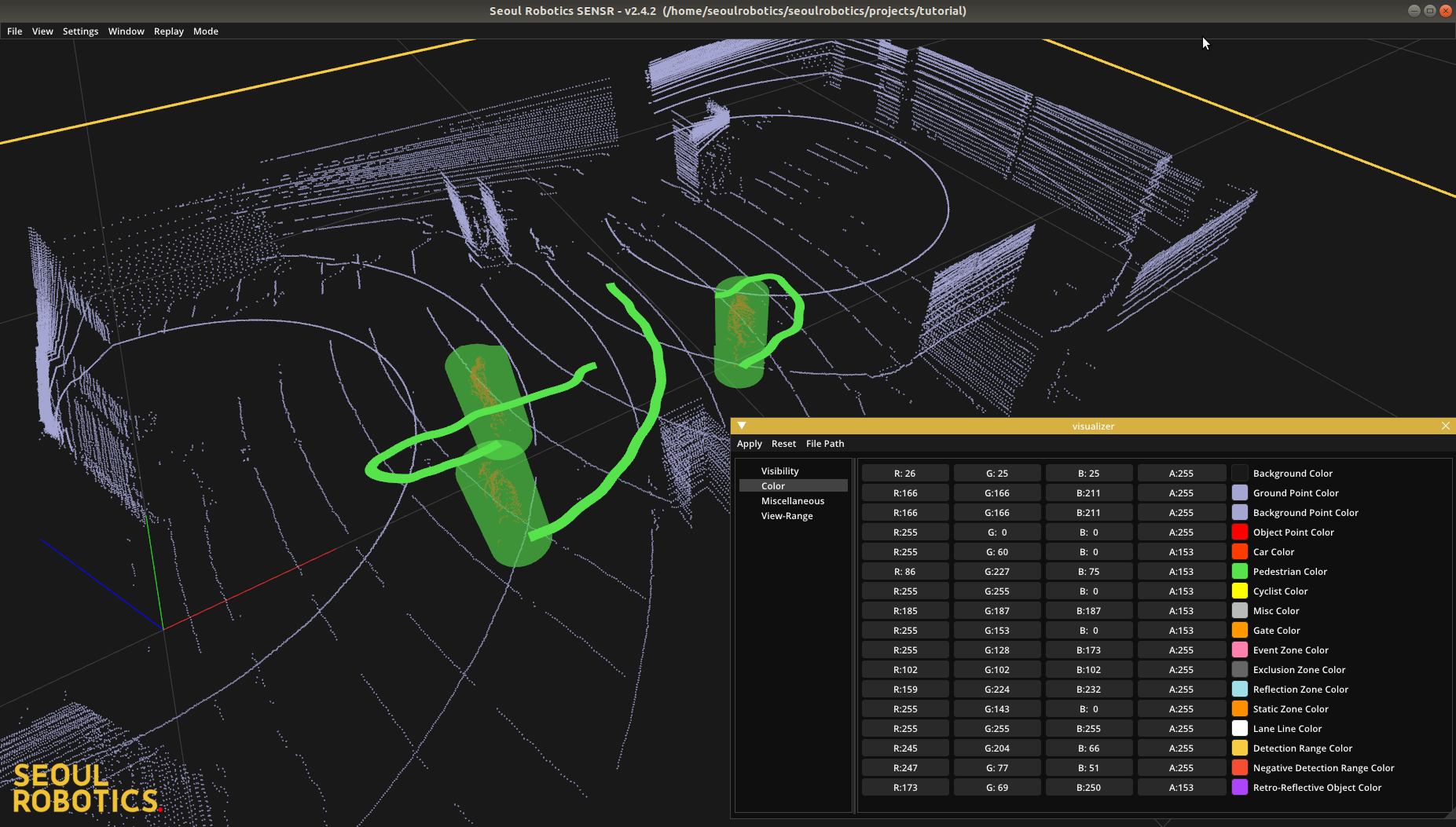Open the Negative Detection Range Color swatch
This screenshot has height=827, width=1456.
pos(1240,768)
